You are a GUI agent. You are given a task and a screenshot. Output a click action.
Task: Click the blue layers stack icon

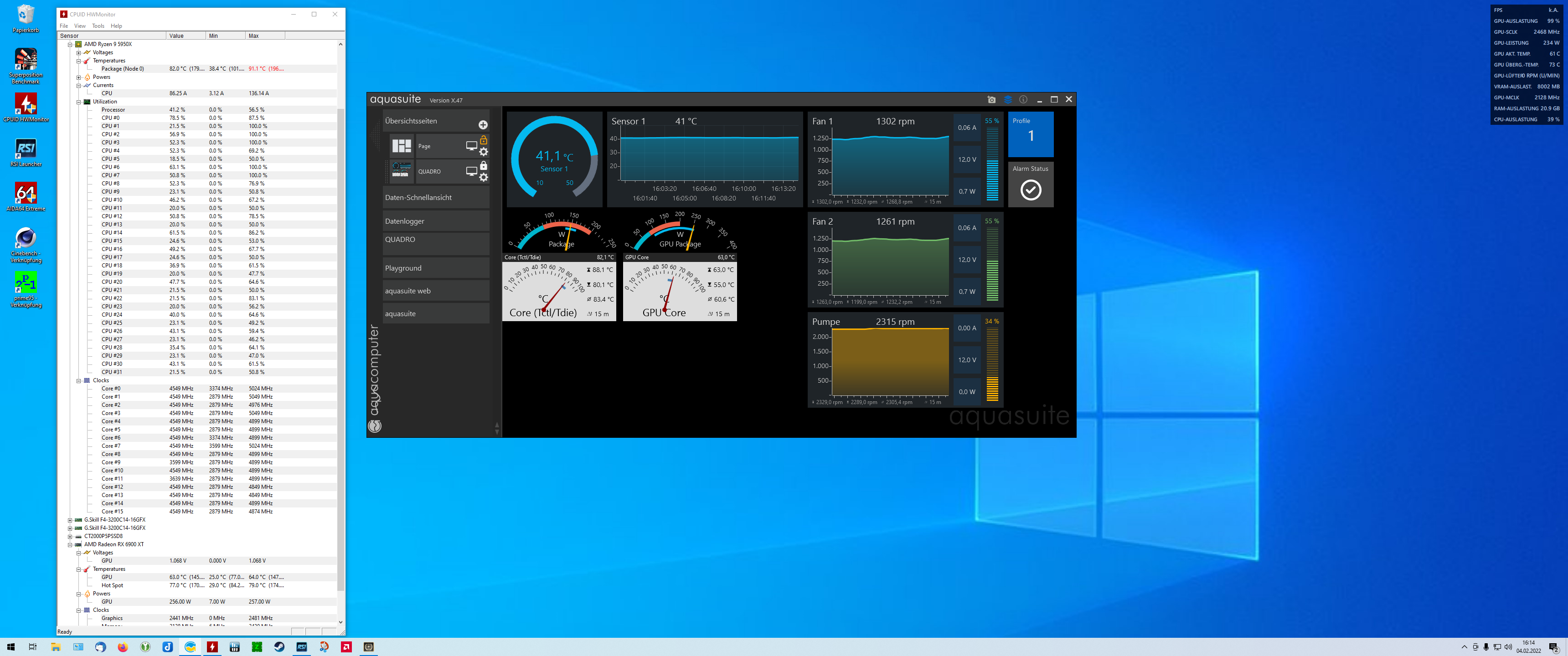[x=1007, y=100]
